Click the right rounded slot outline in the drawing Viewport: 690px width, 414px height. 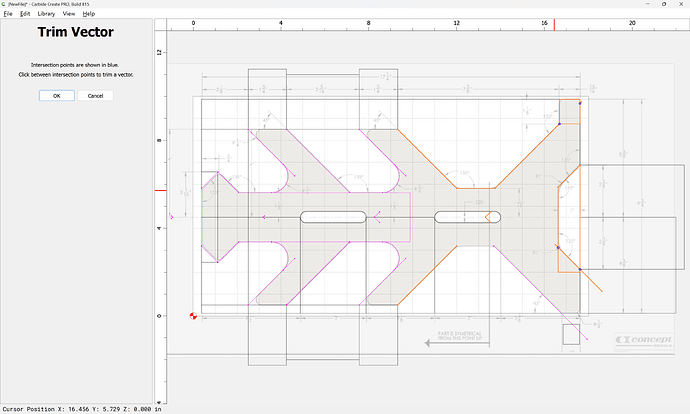coord(467,217)
